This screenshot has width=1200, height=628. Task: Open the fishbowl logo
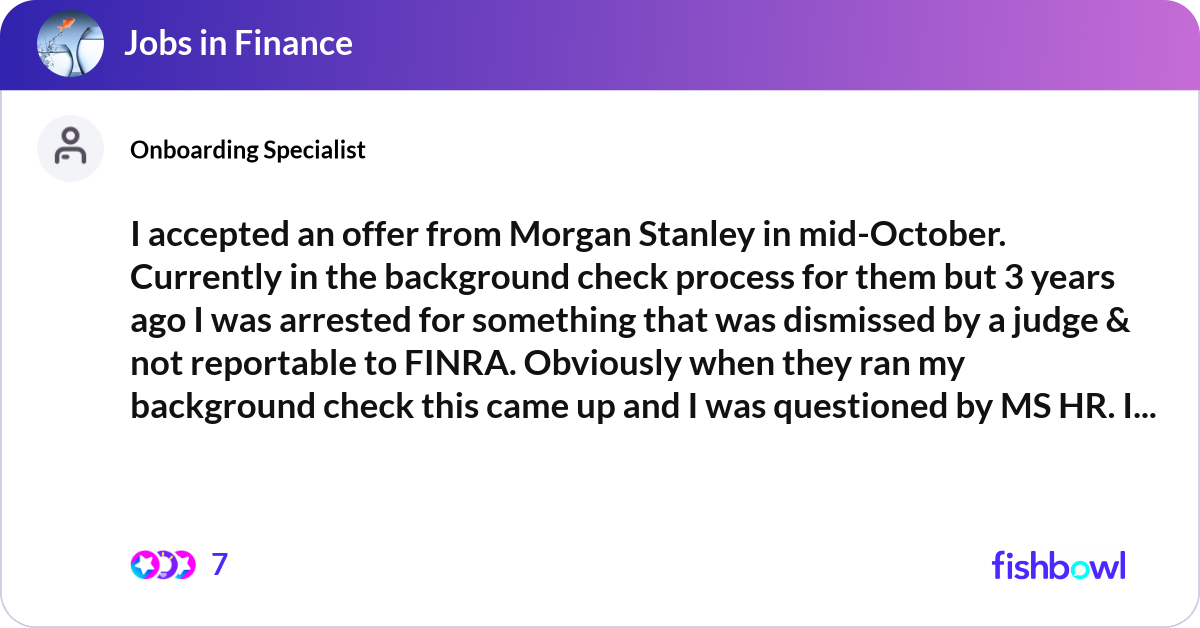coord(1059,565)
